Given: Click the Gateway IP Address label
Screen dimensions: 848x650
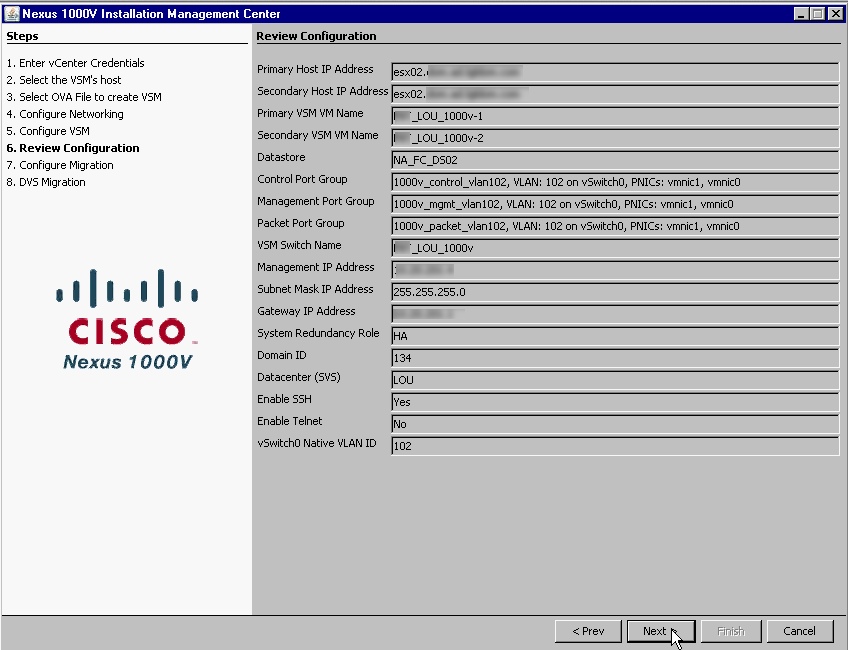Looking at the screenshot, I should click(x=306, y=311).
